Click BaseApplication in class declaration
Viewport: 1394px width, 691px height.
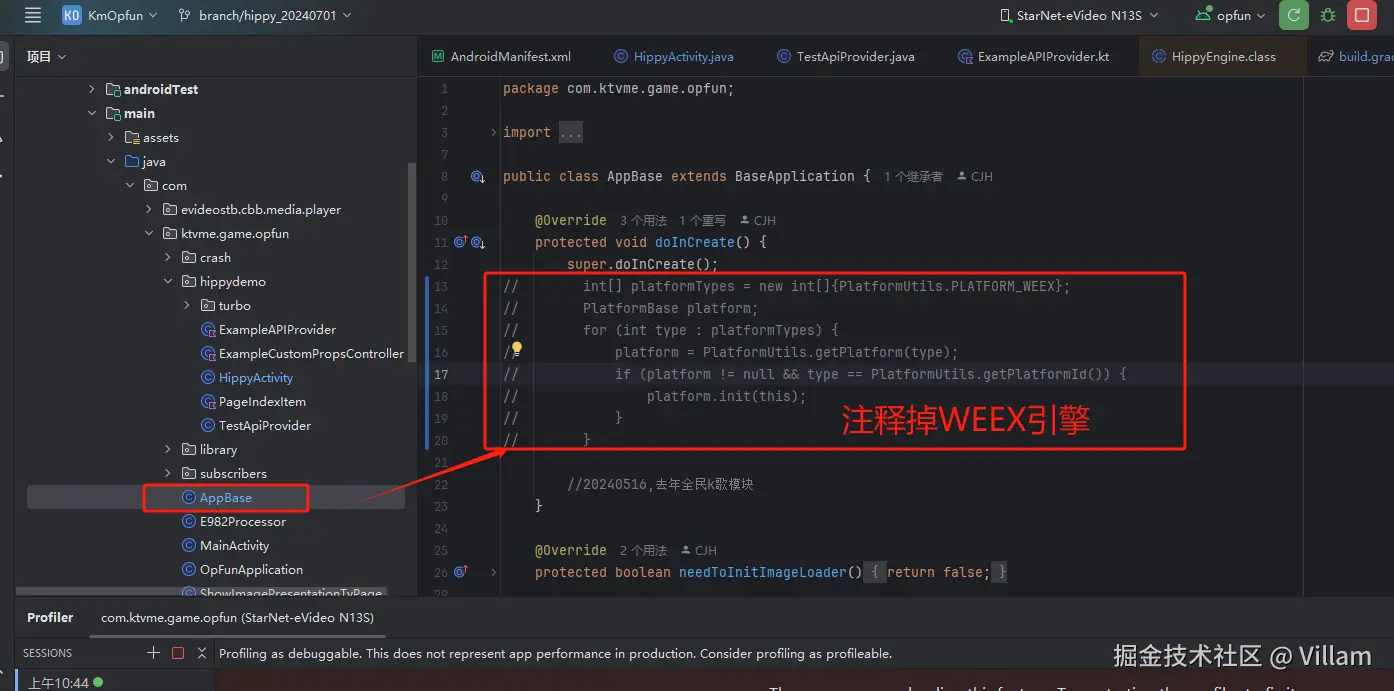pos(795,176)
